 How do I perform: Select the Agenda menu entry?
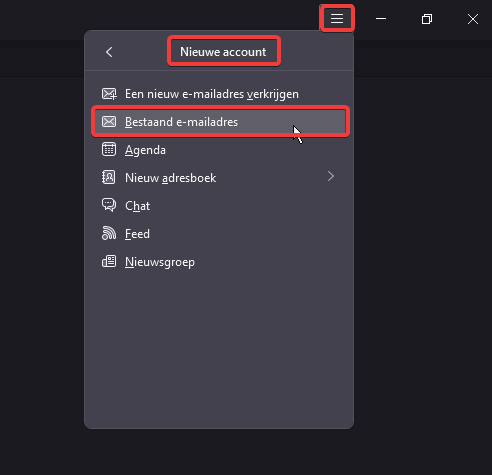(220, 150)
